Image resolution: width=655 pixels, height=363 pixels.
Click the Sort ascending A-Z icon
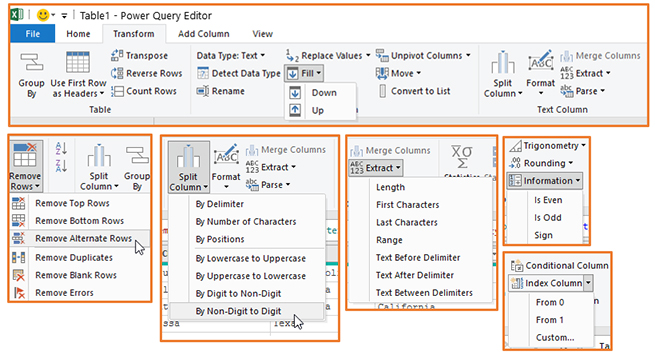[61, 148]
